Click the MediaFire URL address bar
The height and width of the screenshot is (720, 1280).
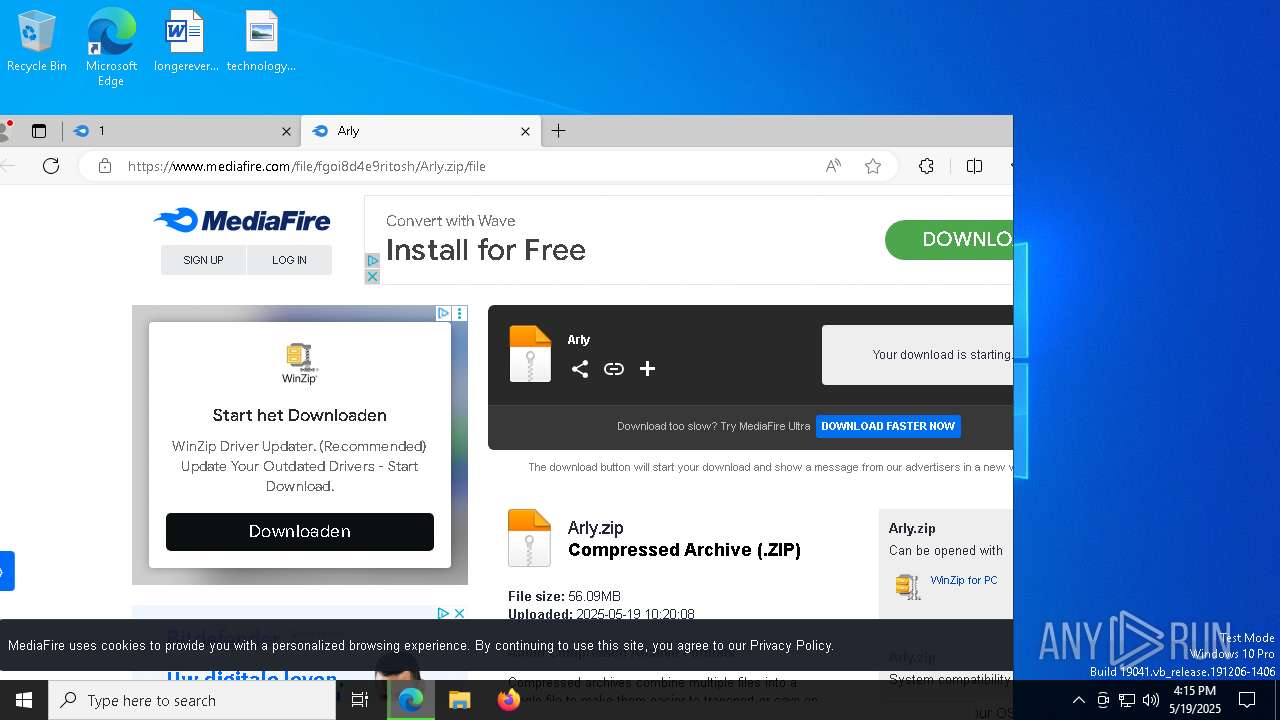tap(470, 166)
